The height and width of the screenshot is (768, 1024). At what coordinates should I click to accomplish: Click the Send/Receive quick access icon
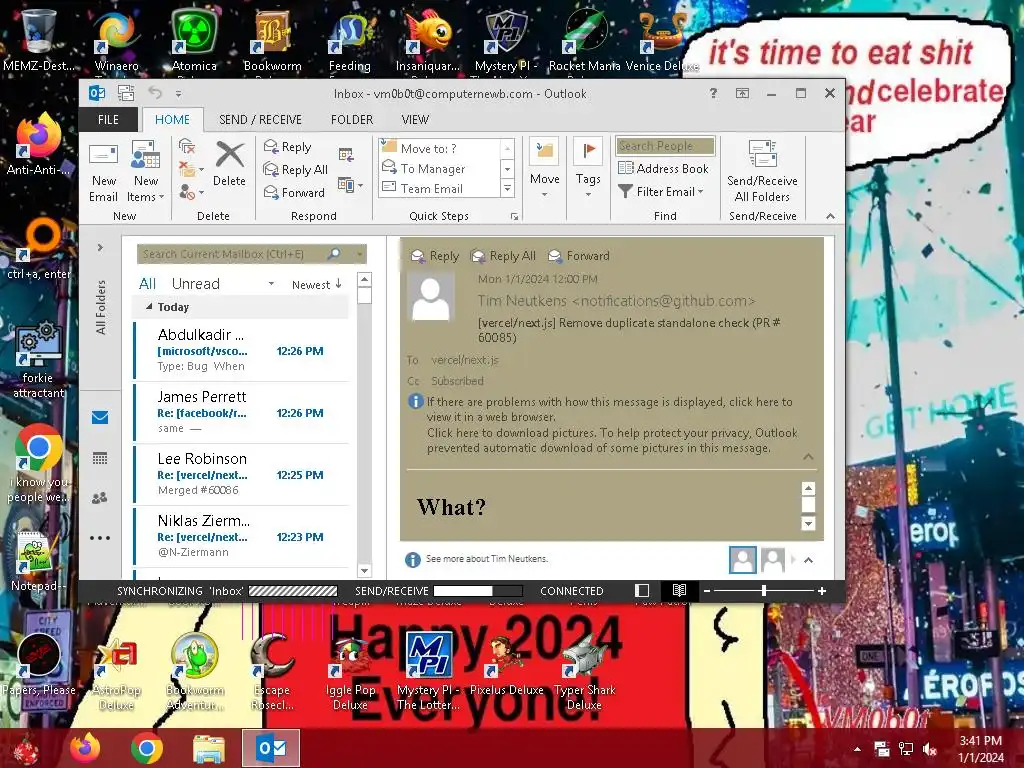click(125, 93)
